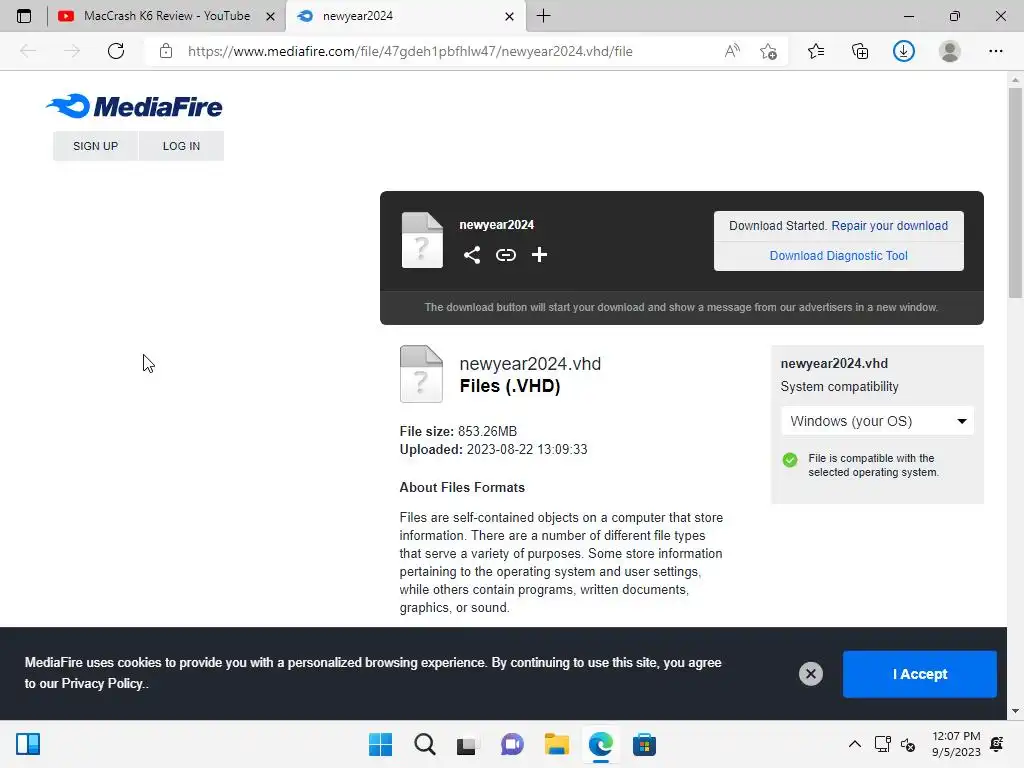This screenshot has height=768, width=1024.
Task: Click the About Files Formats heading
Action: click(462, 487)
